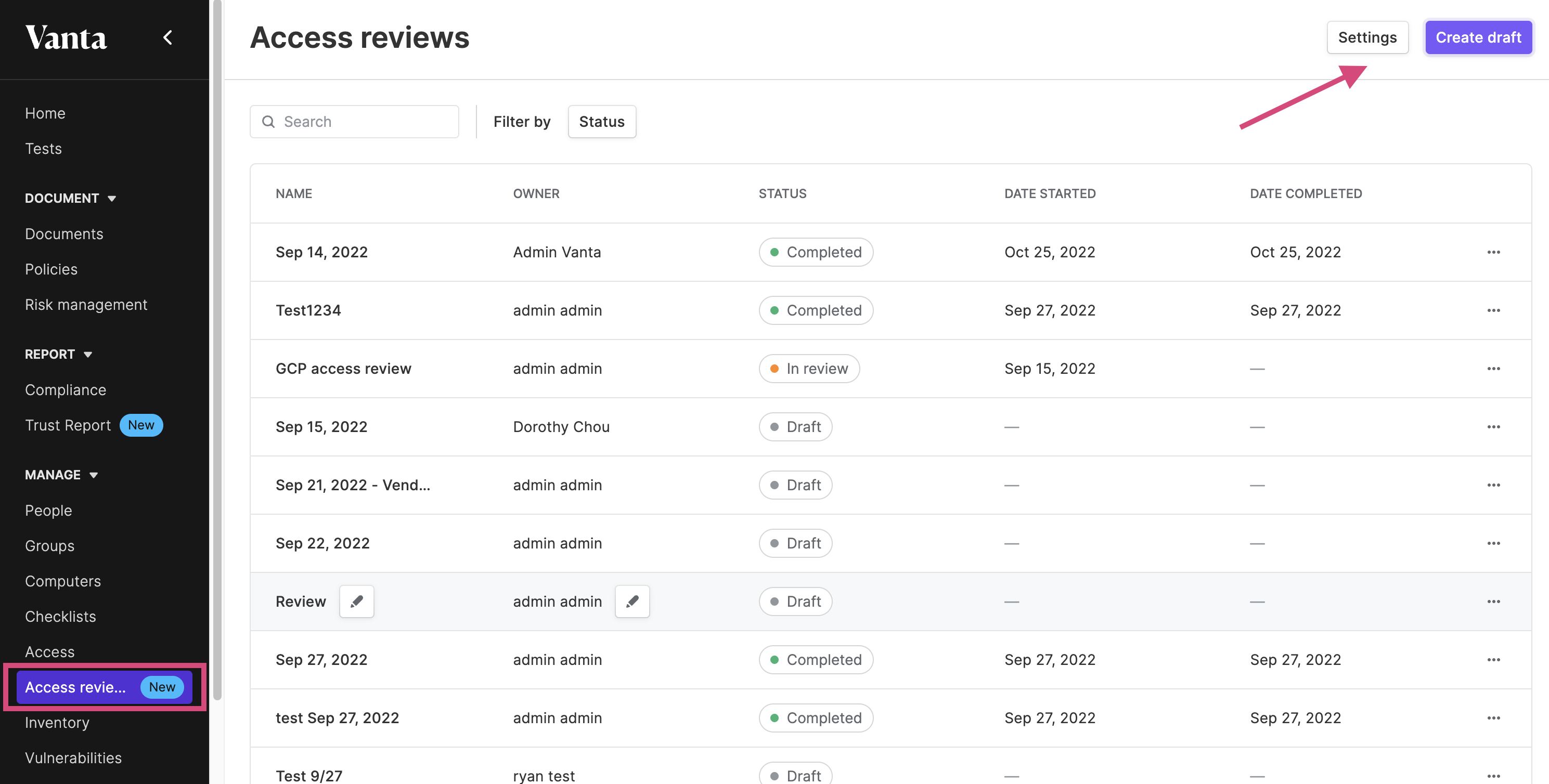Image resolution: width=1549 pixels, height=784 pixels.
Task: Open more options for Test1234 review
Action: coord(1493,310)
